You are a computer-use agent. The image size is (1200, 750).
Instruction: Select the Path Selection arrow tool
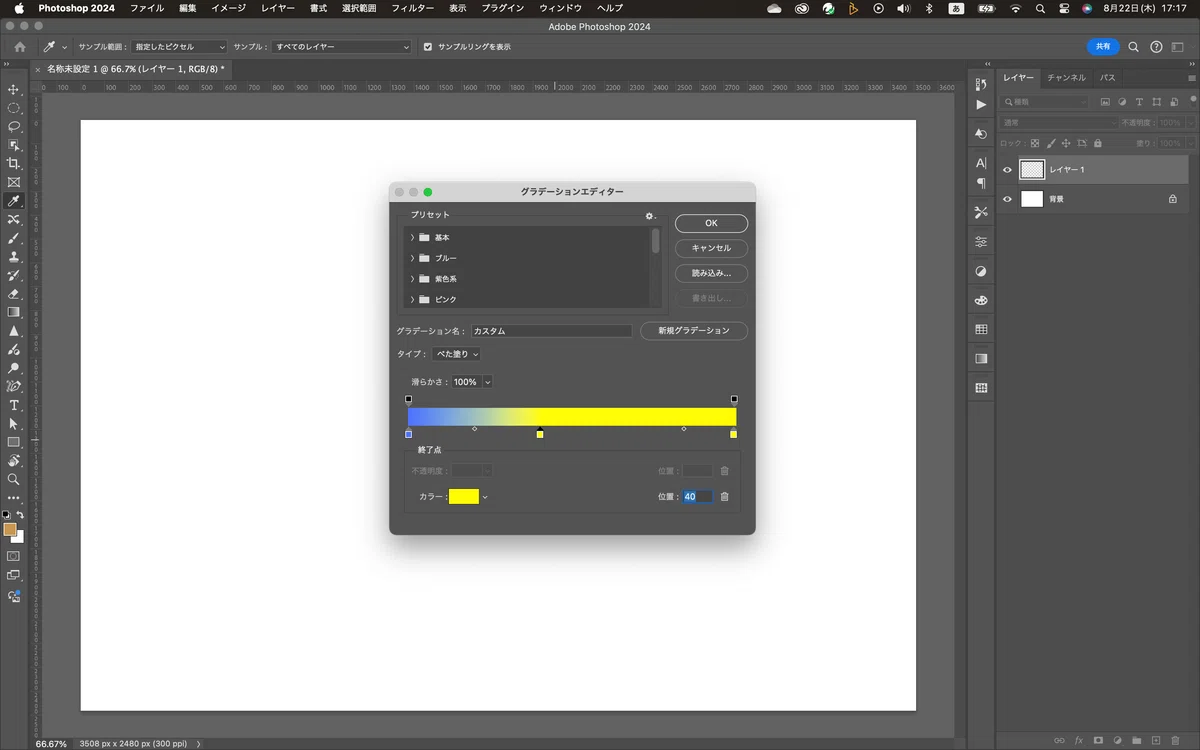(x=14, y=424)
